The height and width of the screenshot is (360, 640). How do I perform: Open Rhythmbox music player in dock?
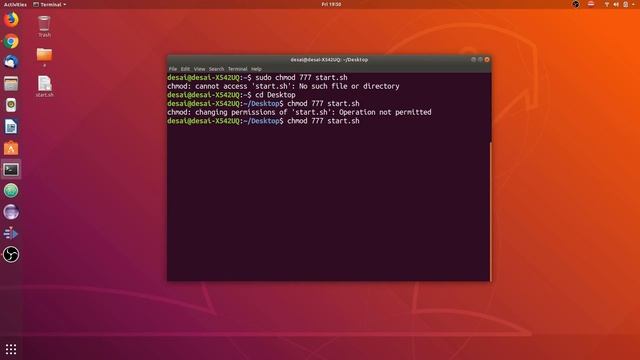point(11,105)
